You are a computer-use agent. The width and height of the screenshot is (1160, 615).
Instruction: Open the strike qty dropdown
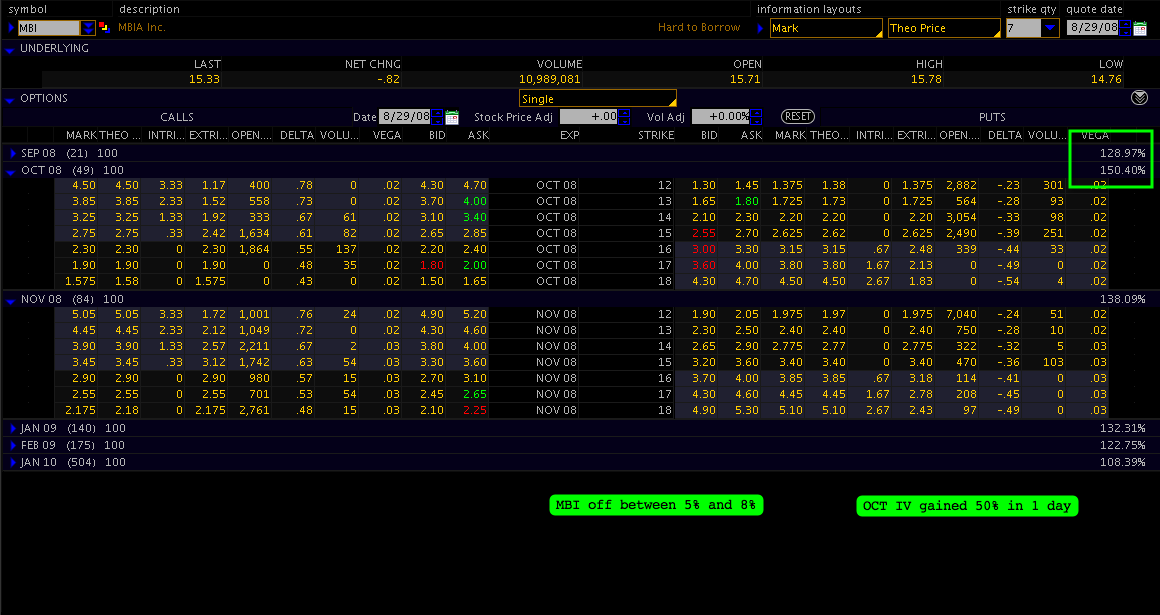coord(1048,28)
